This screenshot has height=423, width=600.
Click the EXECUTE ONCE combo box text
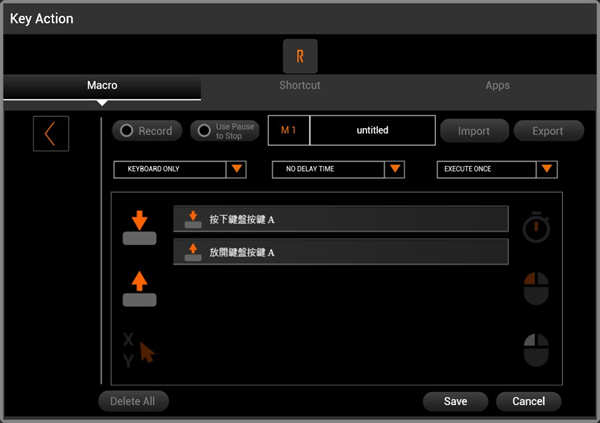point(468,169)
